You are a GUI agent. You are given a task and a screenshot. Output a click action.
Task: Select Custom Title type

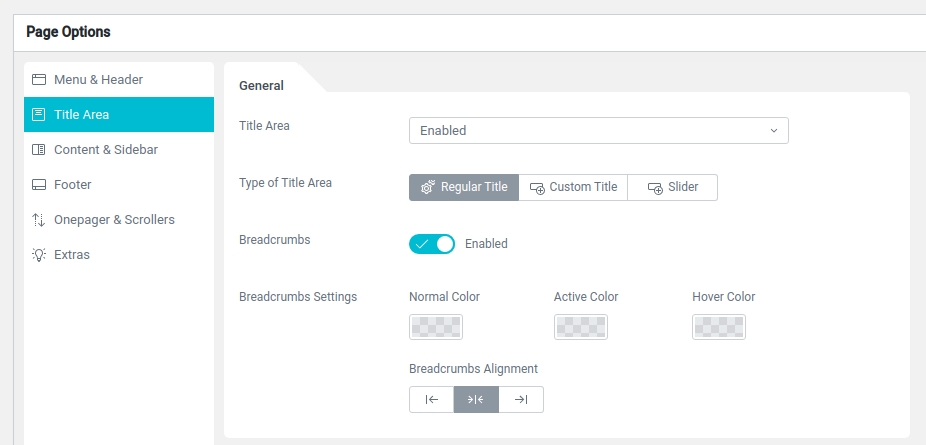point(573,187)
